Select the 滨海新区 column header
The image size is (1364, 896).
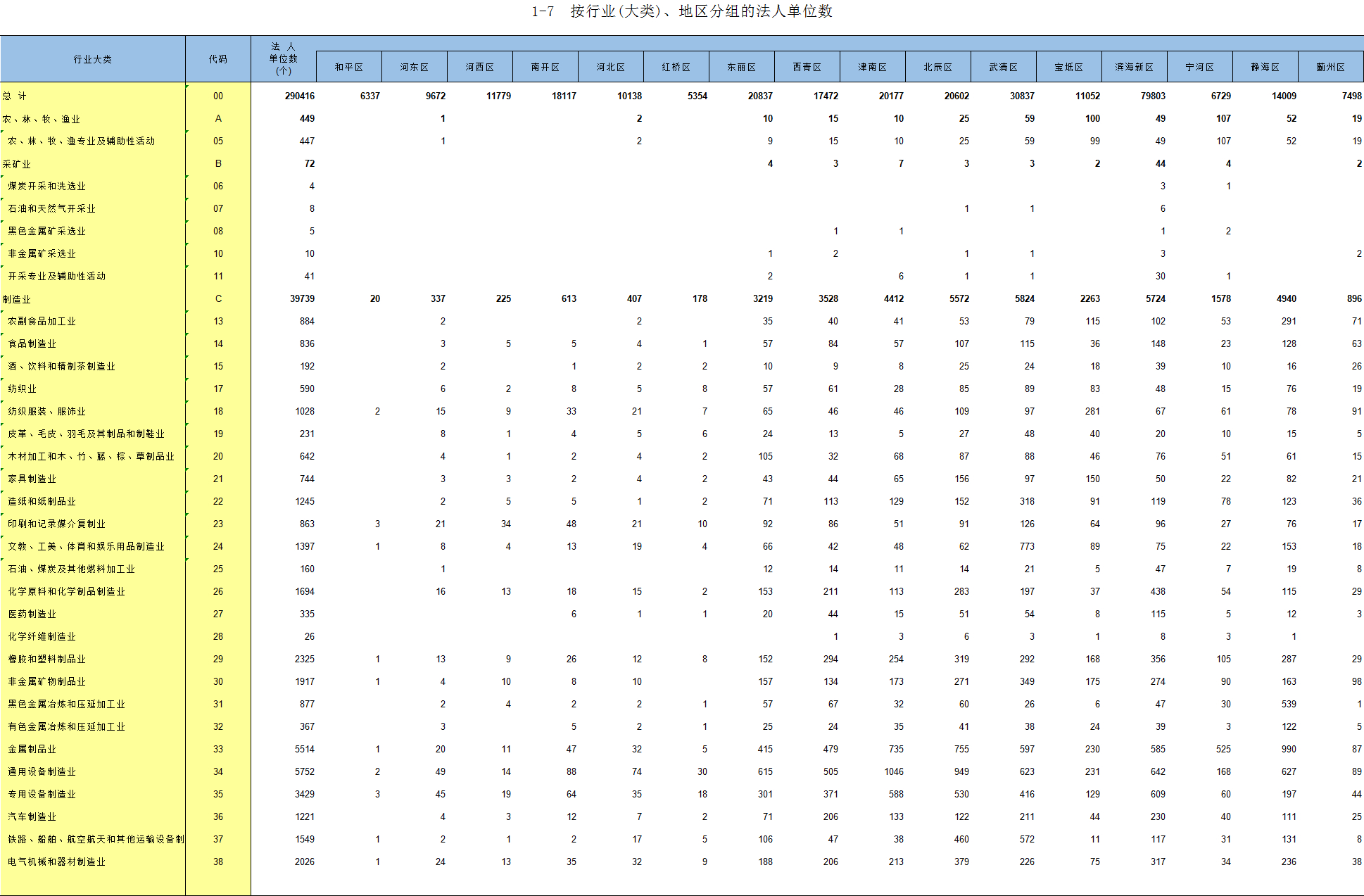[1135, 67]
